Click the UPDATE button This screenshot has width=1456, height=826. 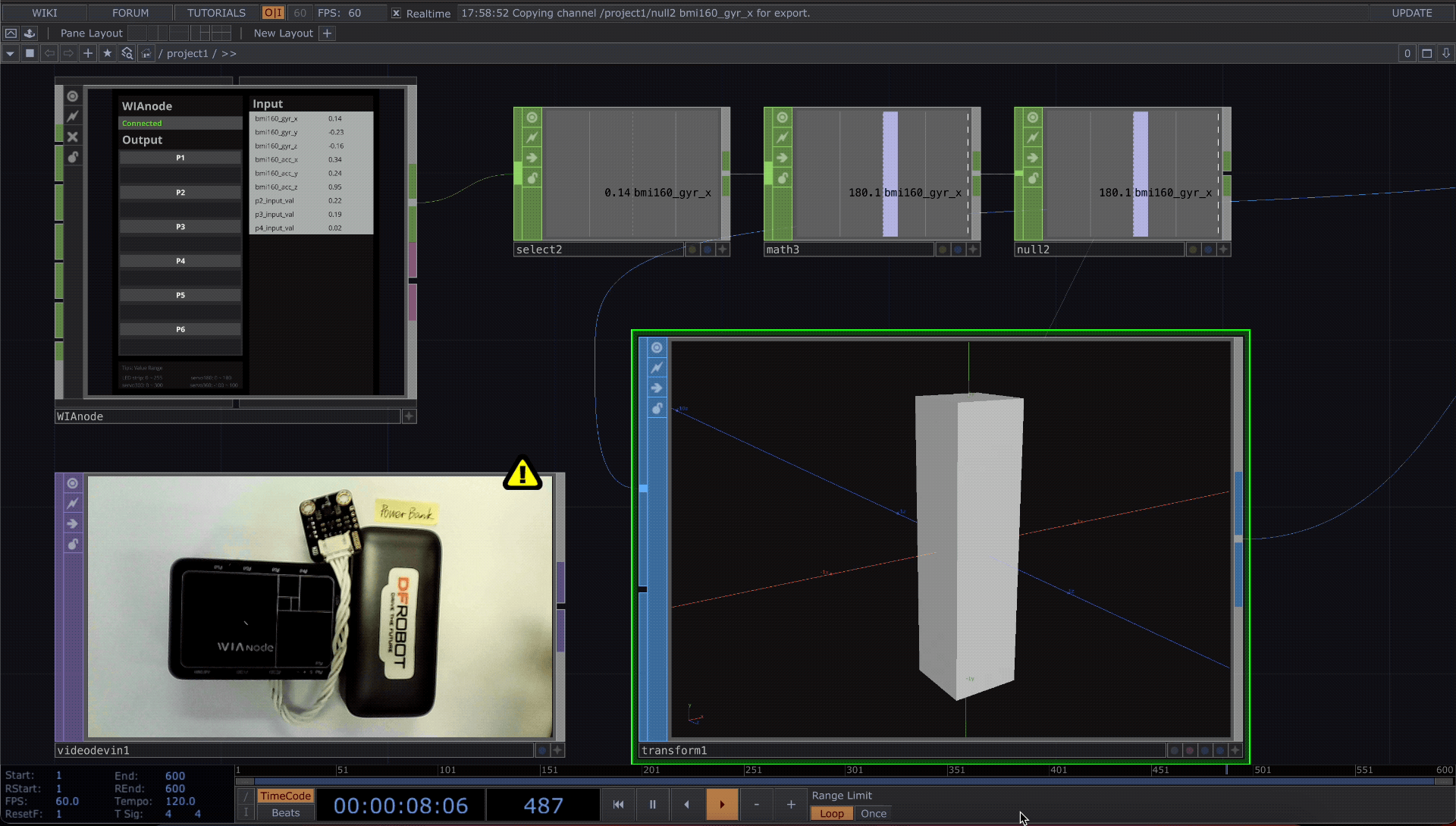1411,13
